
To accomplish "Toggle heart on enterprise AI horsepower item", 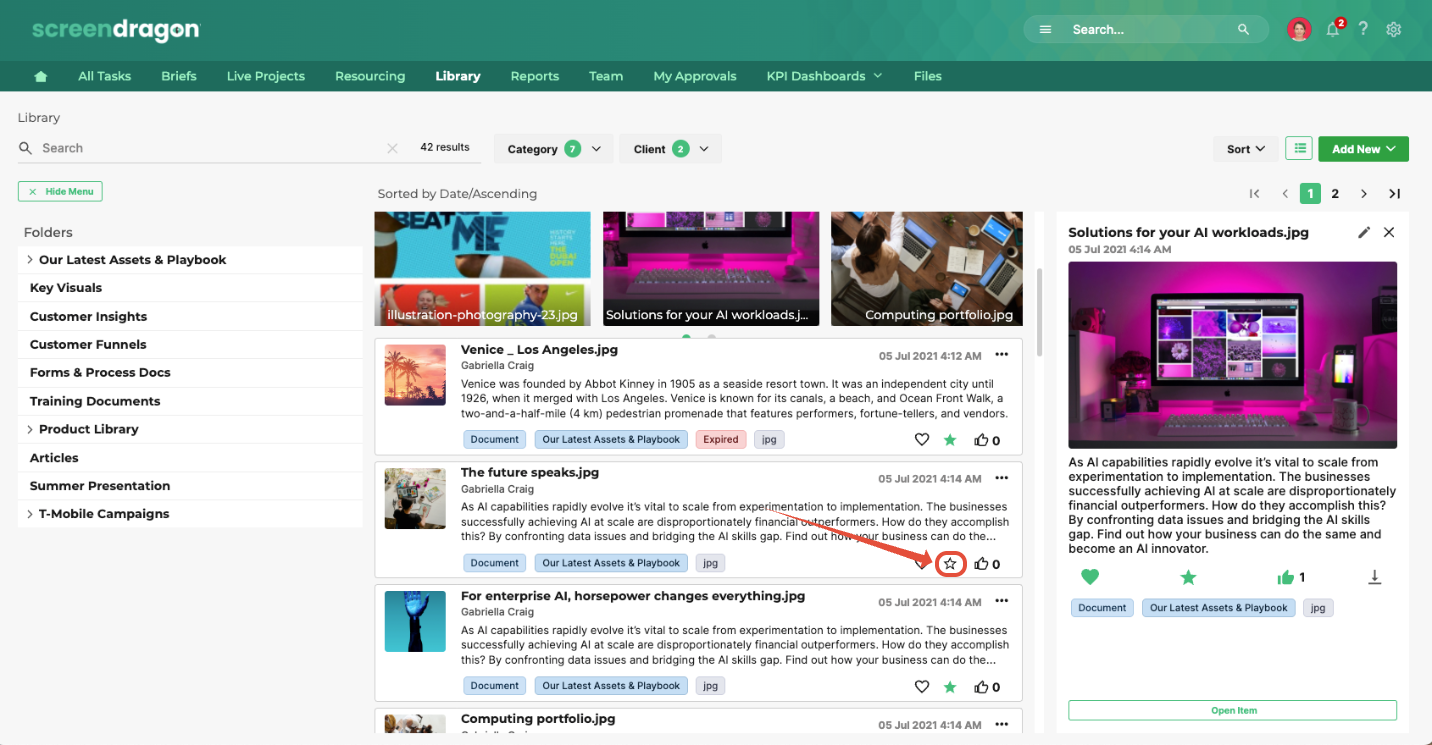I will pos(922,686).
